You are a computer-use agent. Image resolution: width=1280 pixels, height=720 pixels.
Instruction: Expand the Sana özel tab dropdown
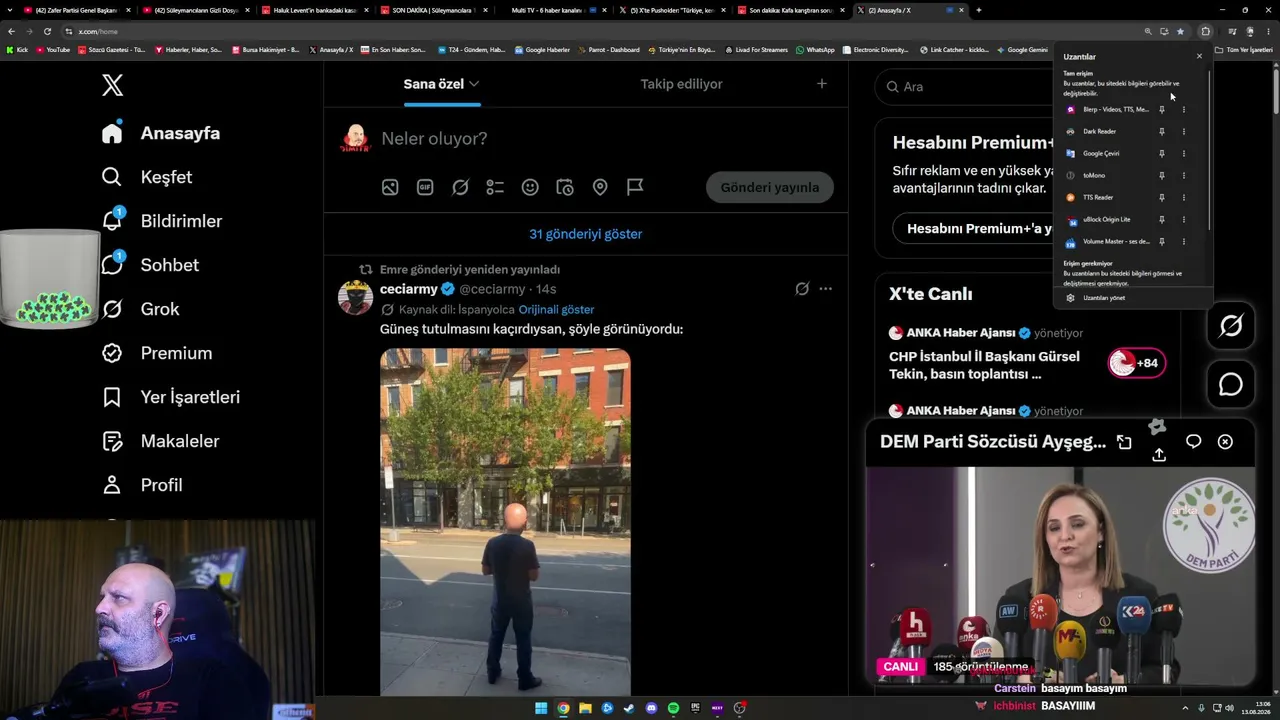coord(474,84)
